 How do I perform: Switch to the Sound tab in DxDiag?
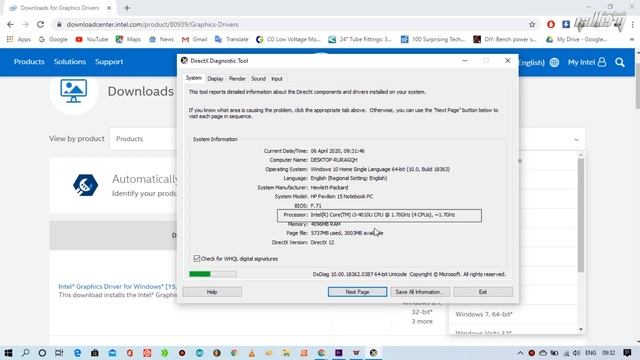[x=258, y=79]
